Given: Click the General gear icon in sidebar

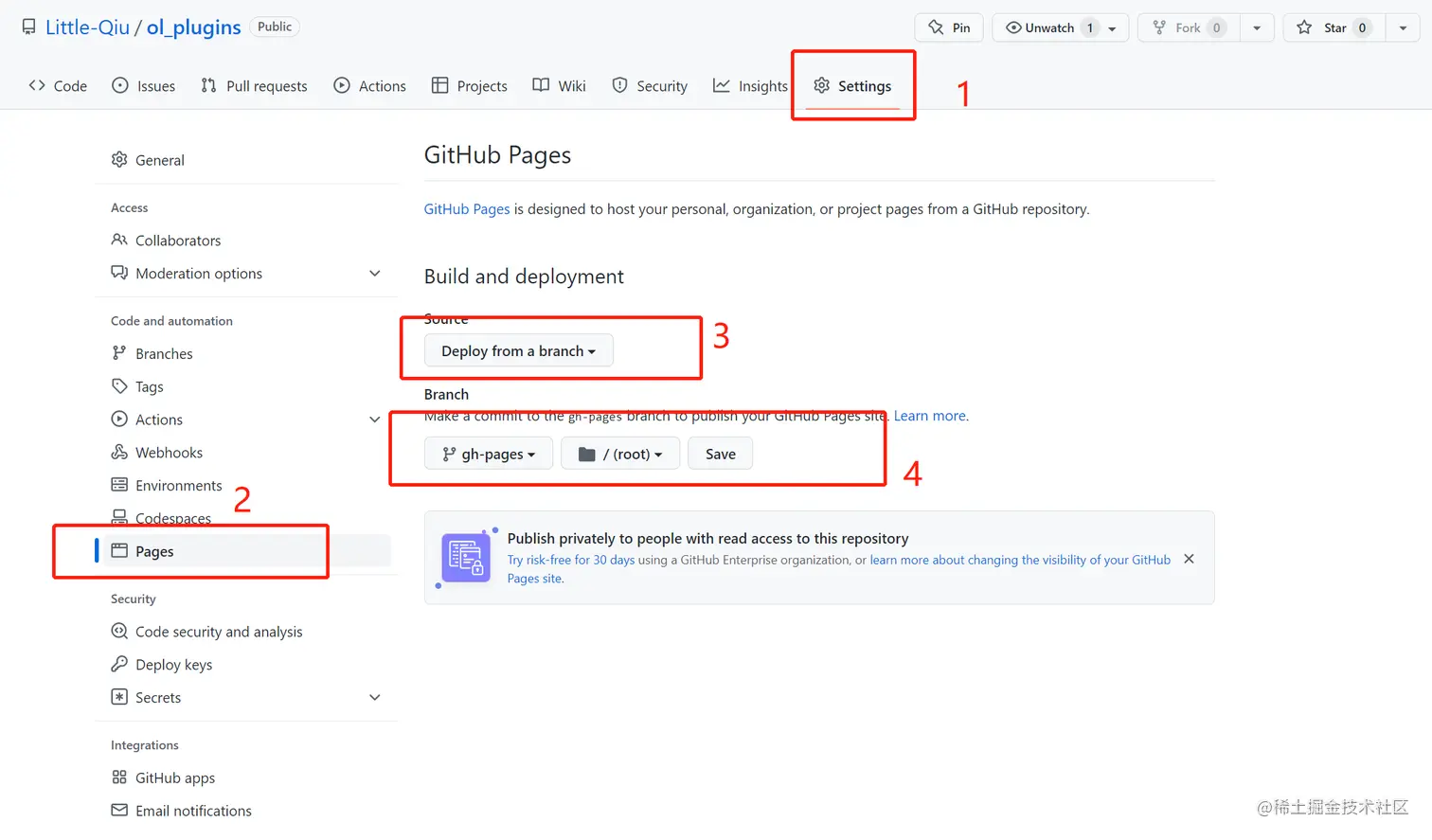Looking at the screenshot, I should (119, 159).
